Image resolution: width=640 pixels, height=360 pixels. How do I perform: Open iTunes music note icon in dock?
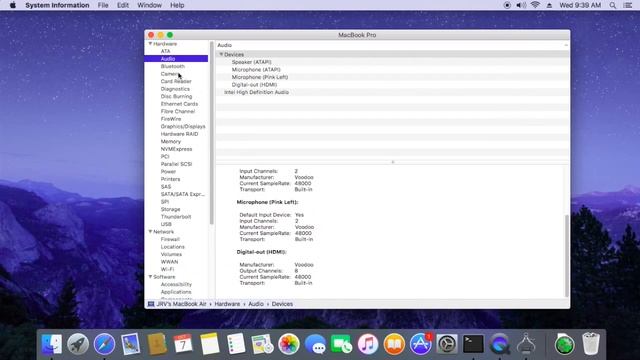tap(368, 344)
